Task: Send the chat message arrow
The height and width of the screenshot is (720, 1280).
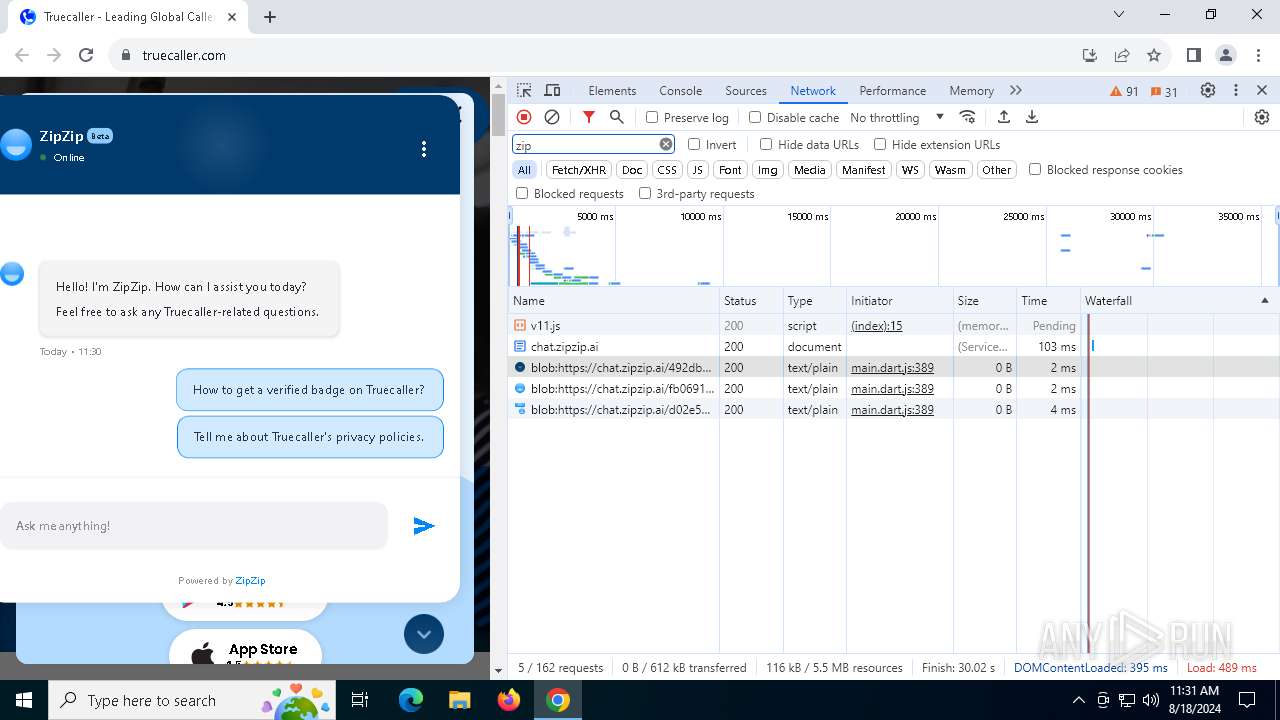Action: 424,526
